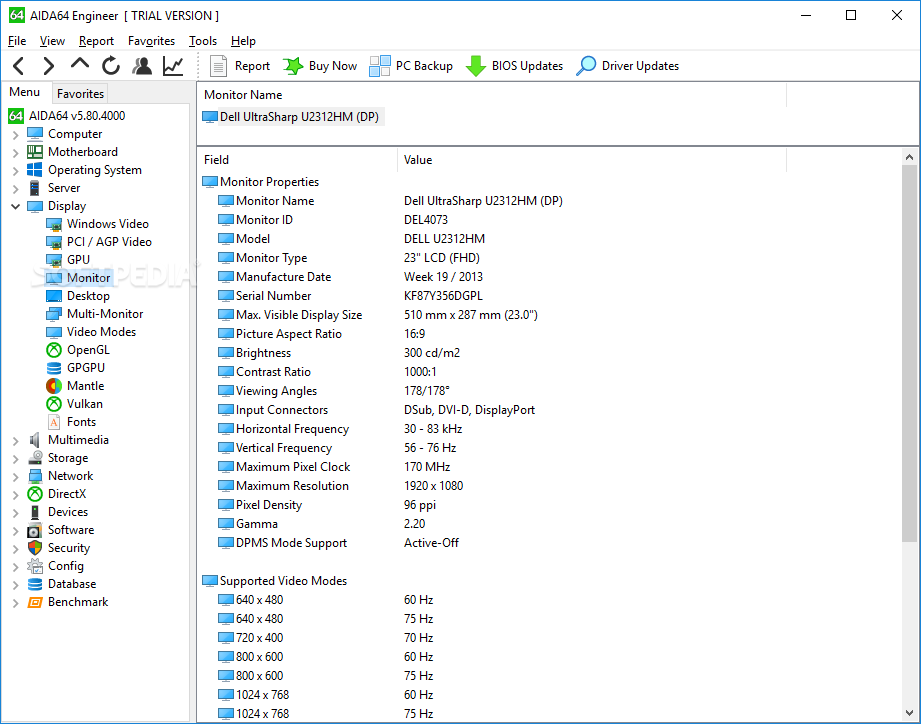Select the 720 x 400 video mode row
The width and height of the screenshot is (921, 724).
click(549, 638)
